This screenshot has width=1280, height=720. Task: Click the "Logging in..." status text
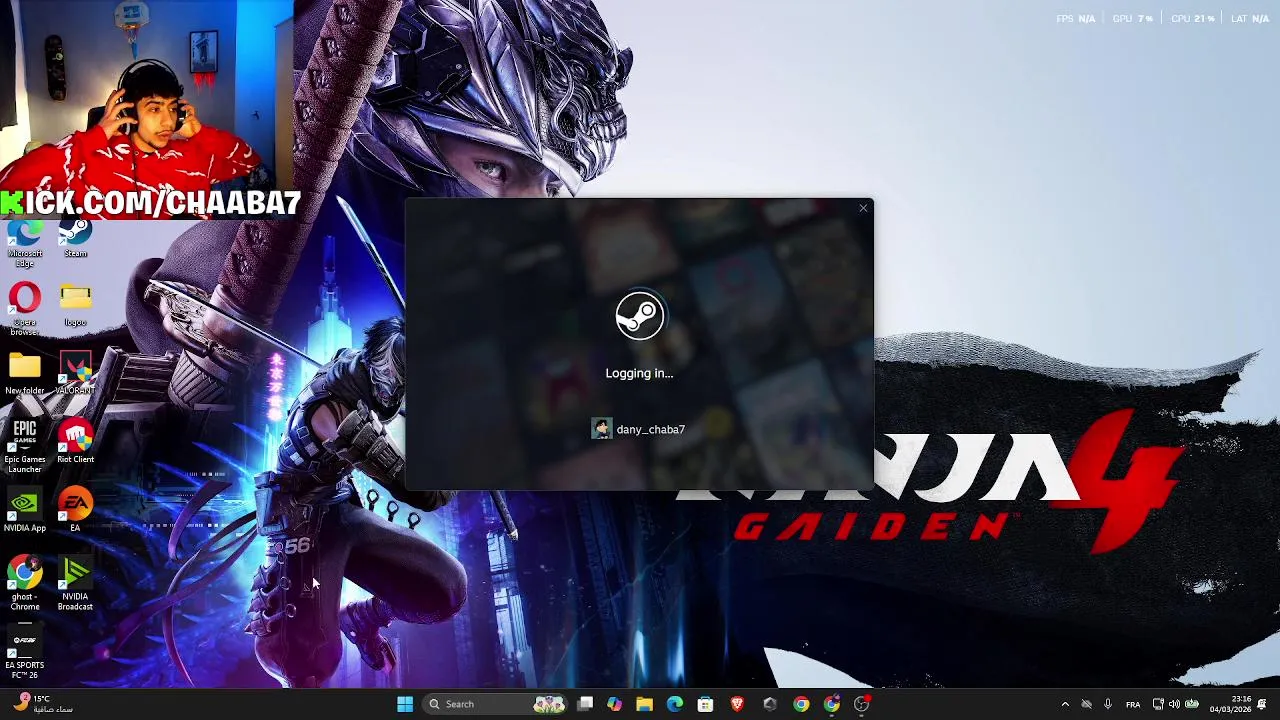[x=639, y=373]
